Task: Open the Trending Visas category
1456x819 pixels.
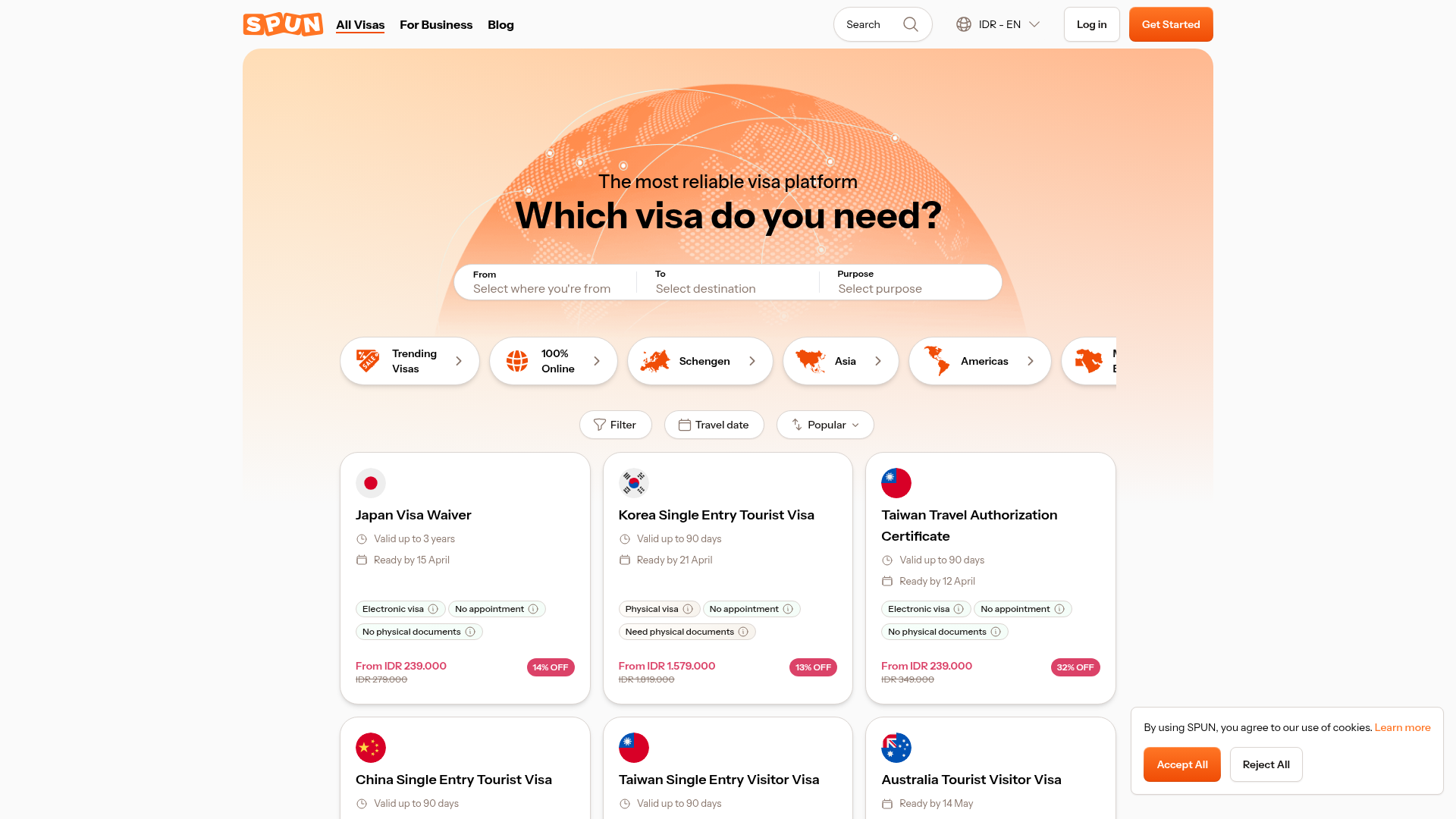Action: [x=409, y=361]
